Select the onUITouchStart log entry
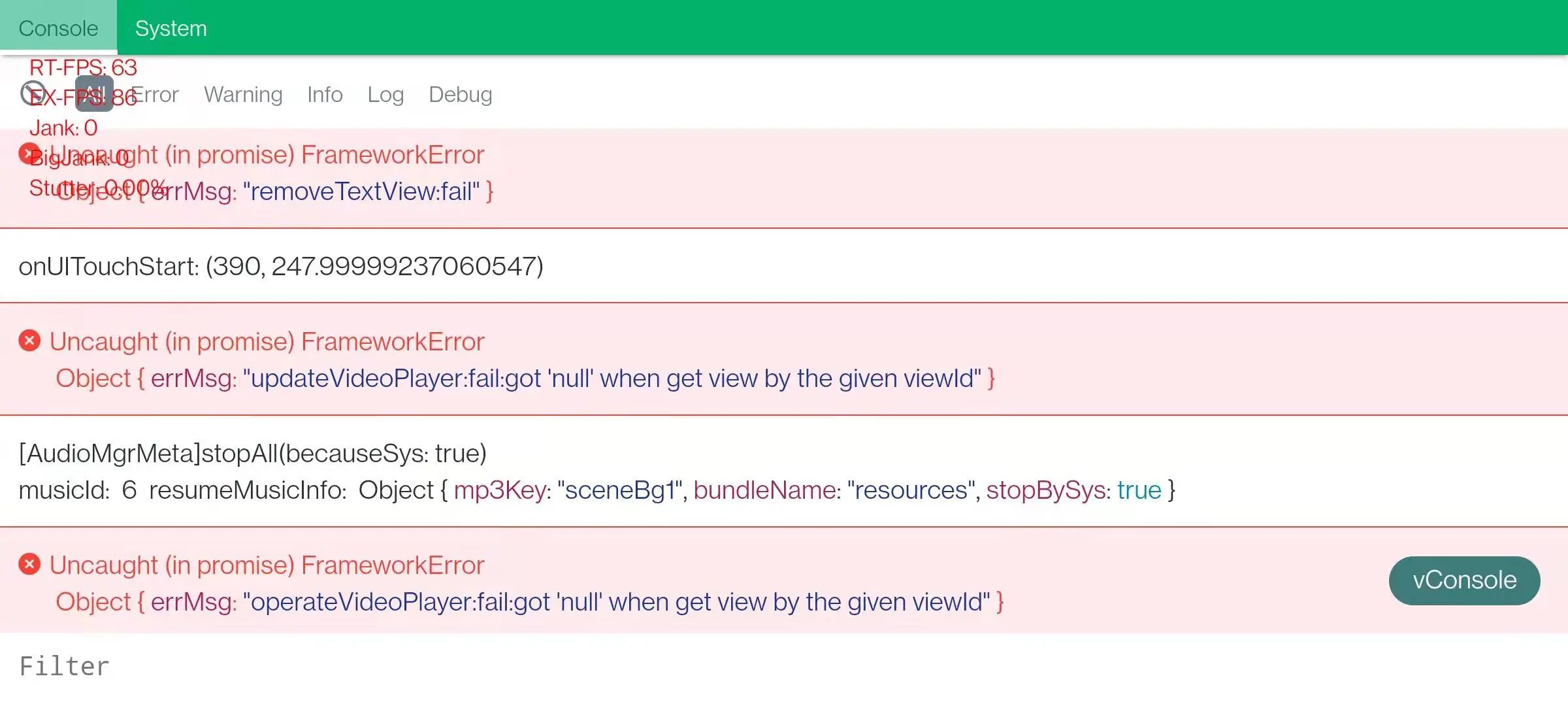The height and width of the screenshot is (706, 1568). coord(784,266)
